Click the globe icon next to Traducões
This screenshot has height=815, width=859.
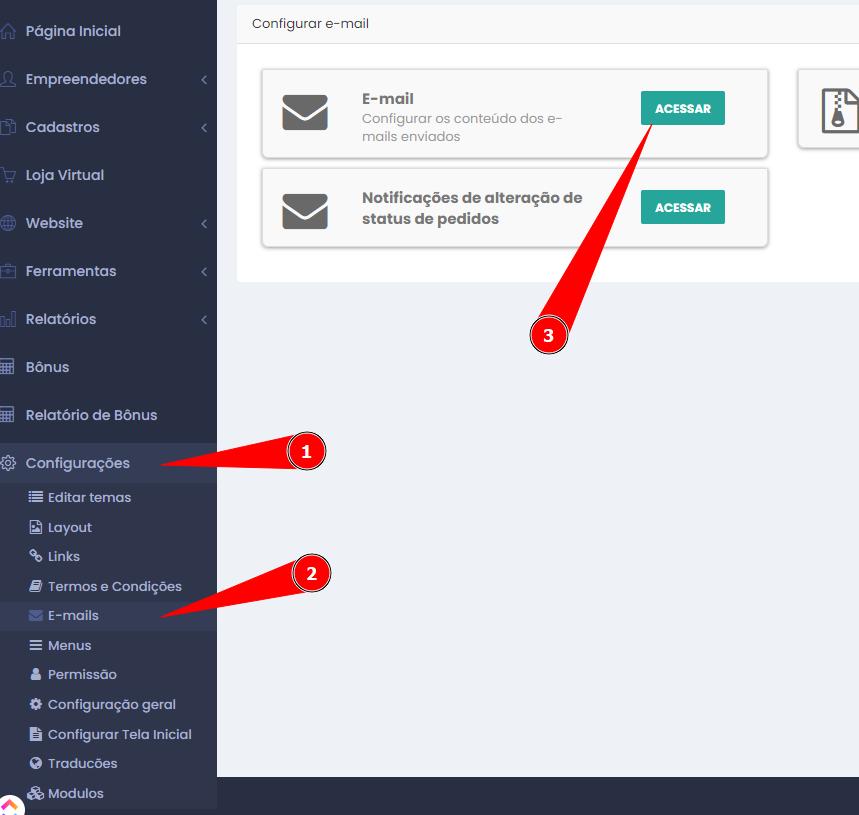[x=36, y=763]
